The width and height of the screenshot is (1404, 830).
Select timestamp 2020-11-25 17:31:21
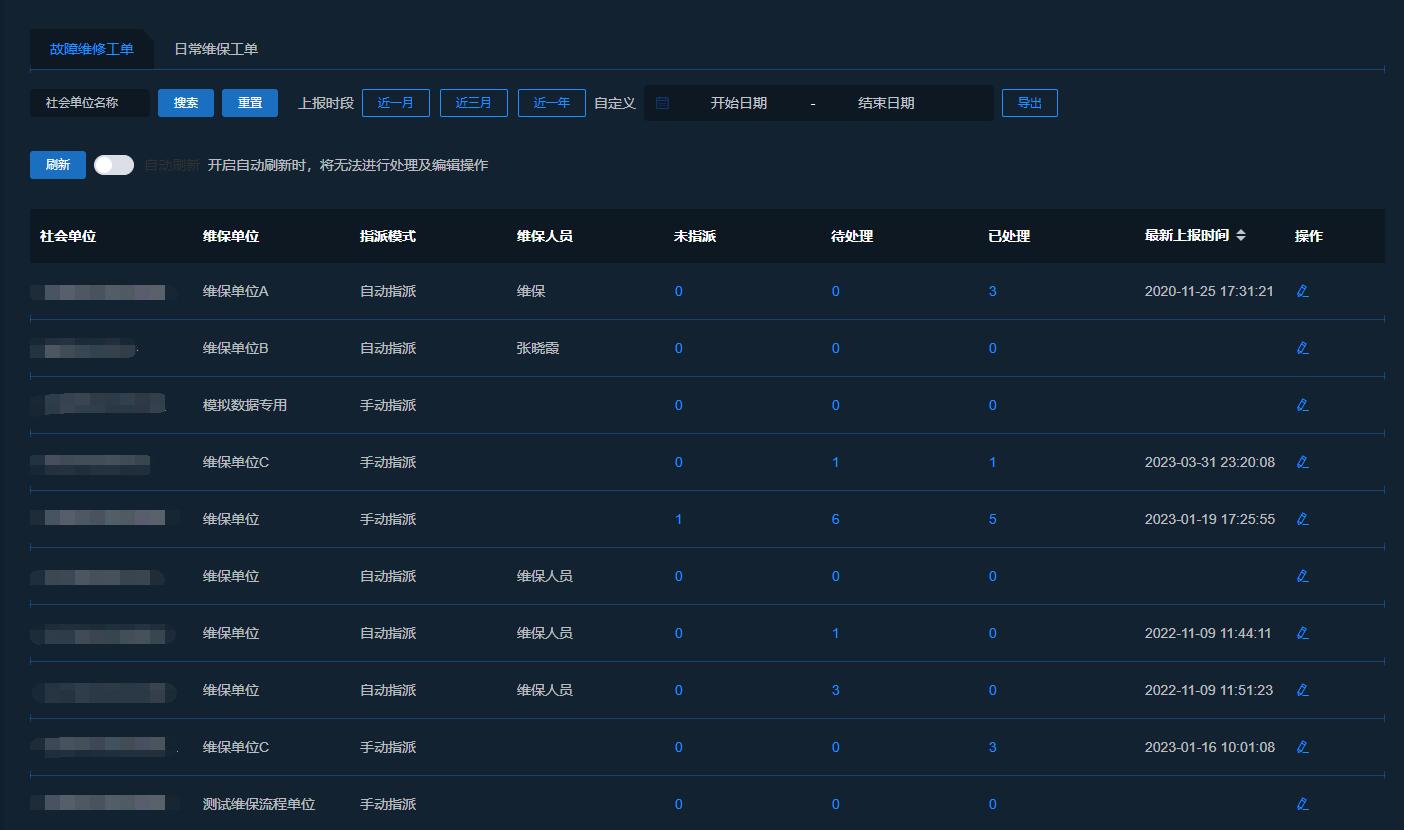coord(1209,291)
